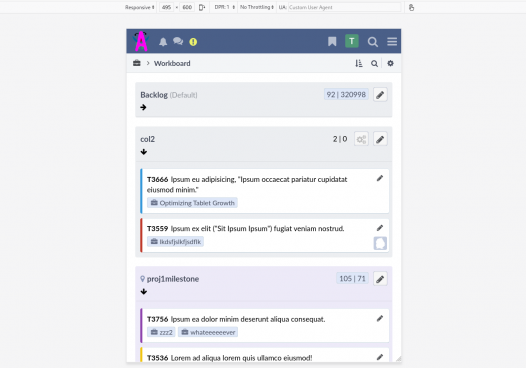Open the whateeeeeever project tag
Image resolution: width=526 pixels, height=368 pixels.
coord(208,332)
